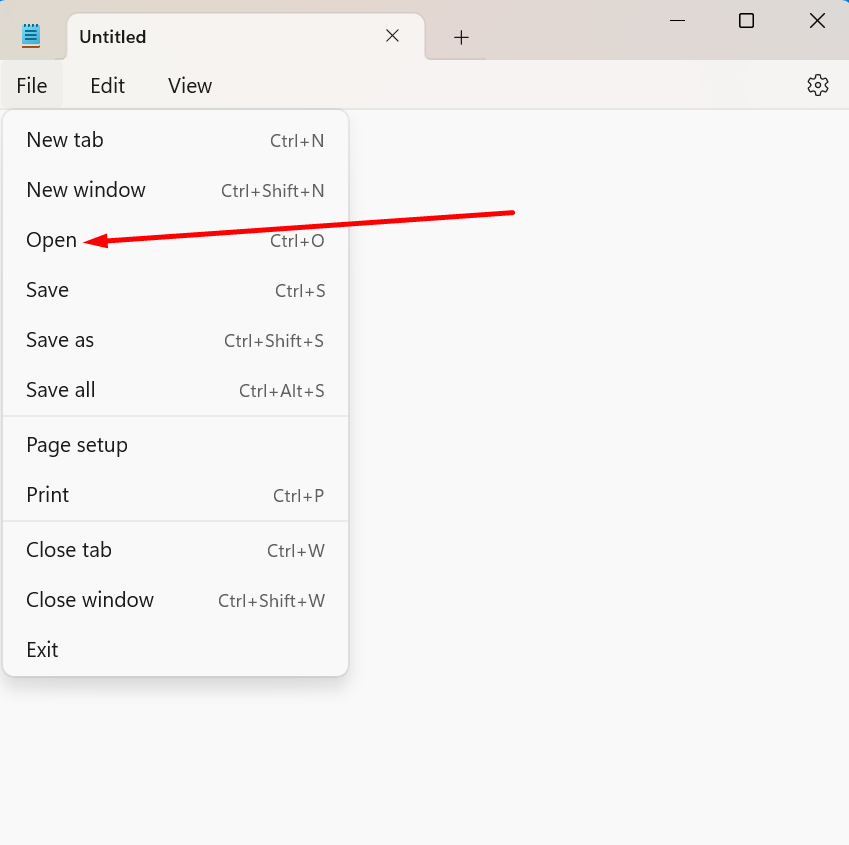Click Exit to quit Notepad
The height and width of the screenshot is (845, 849).
[42, 650]
